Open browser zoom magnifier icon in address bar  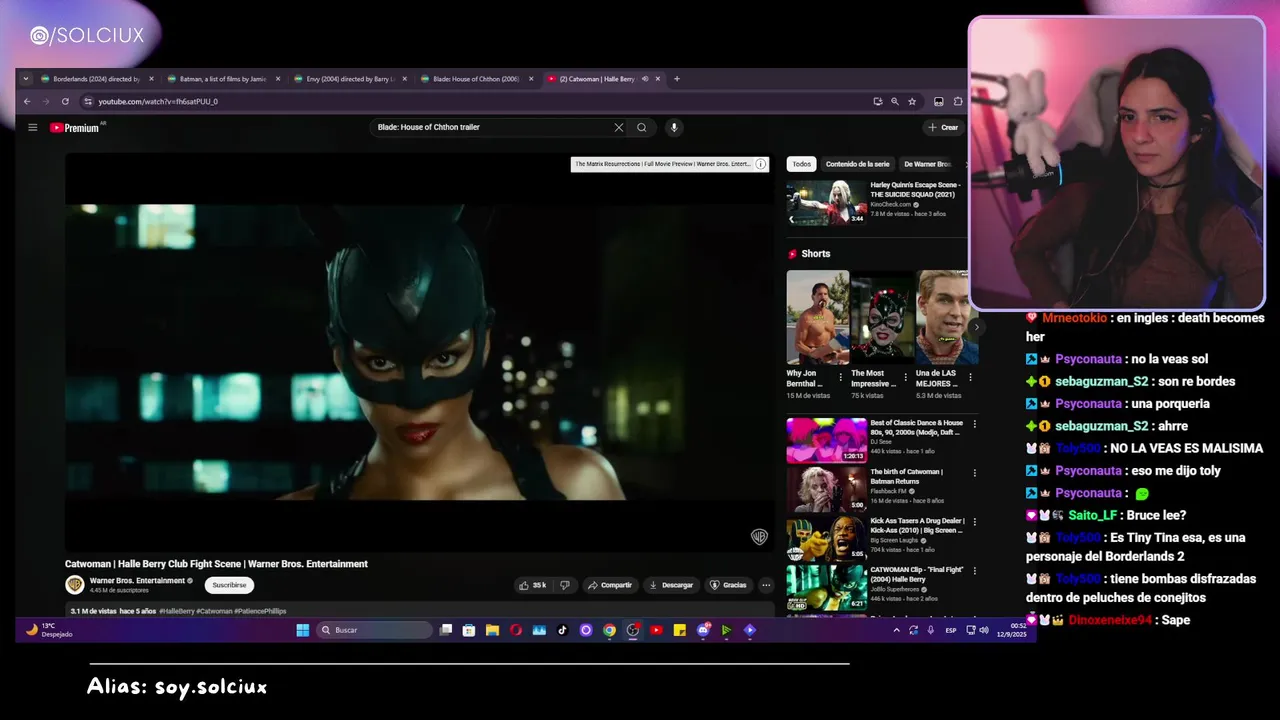point(895,101)
